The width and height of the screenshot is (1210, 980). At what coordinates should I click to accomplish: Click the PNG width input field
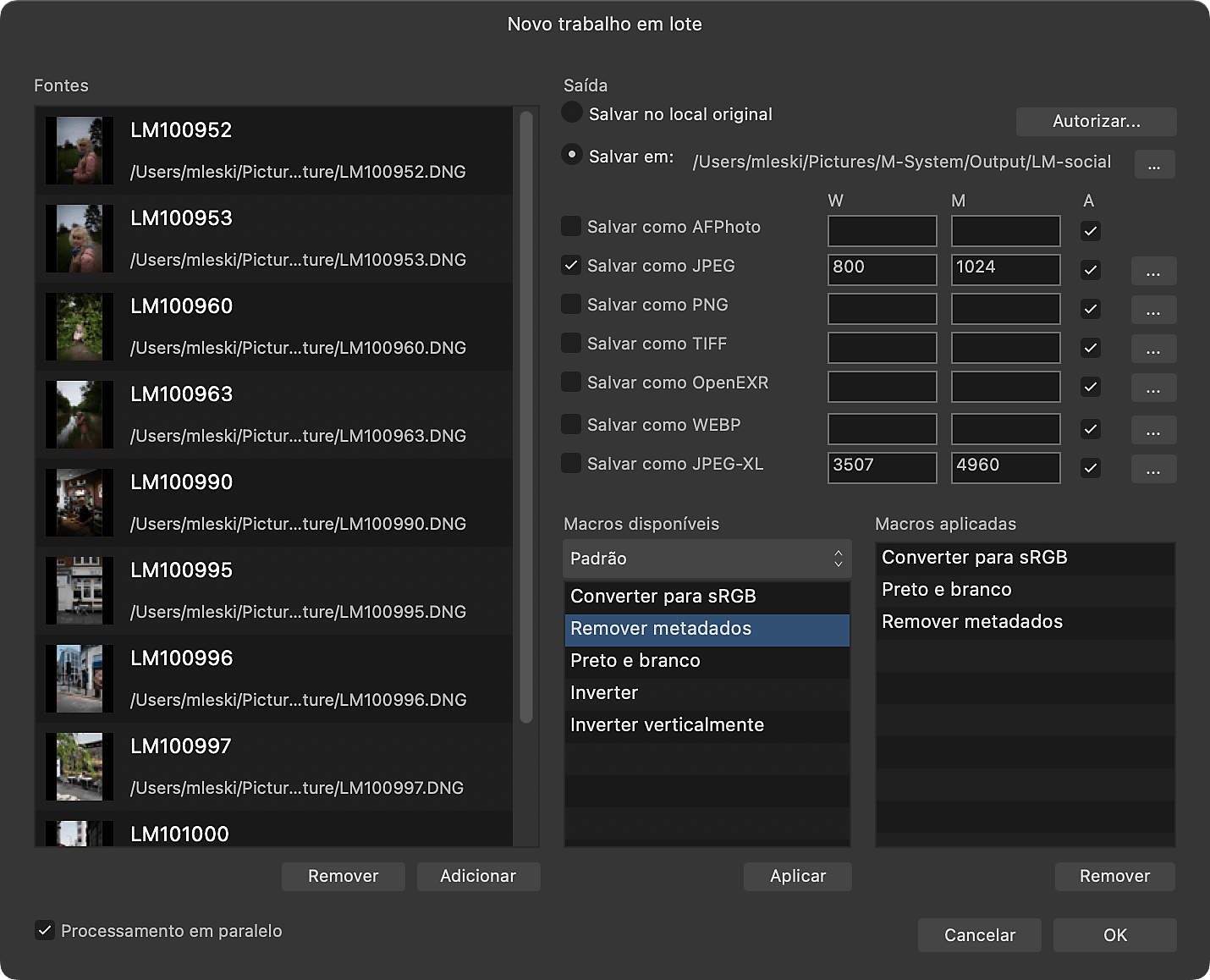click(x=882, y=308)
